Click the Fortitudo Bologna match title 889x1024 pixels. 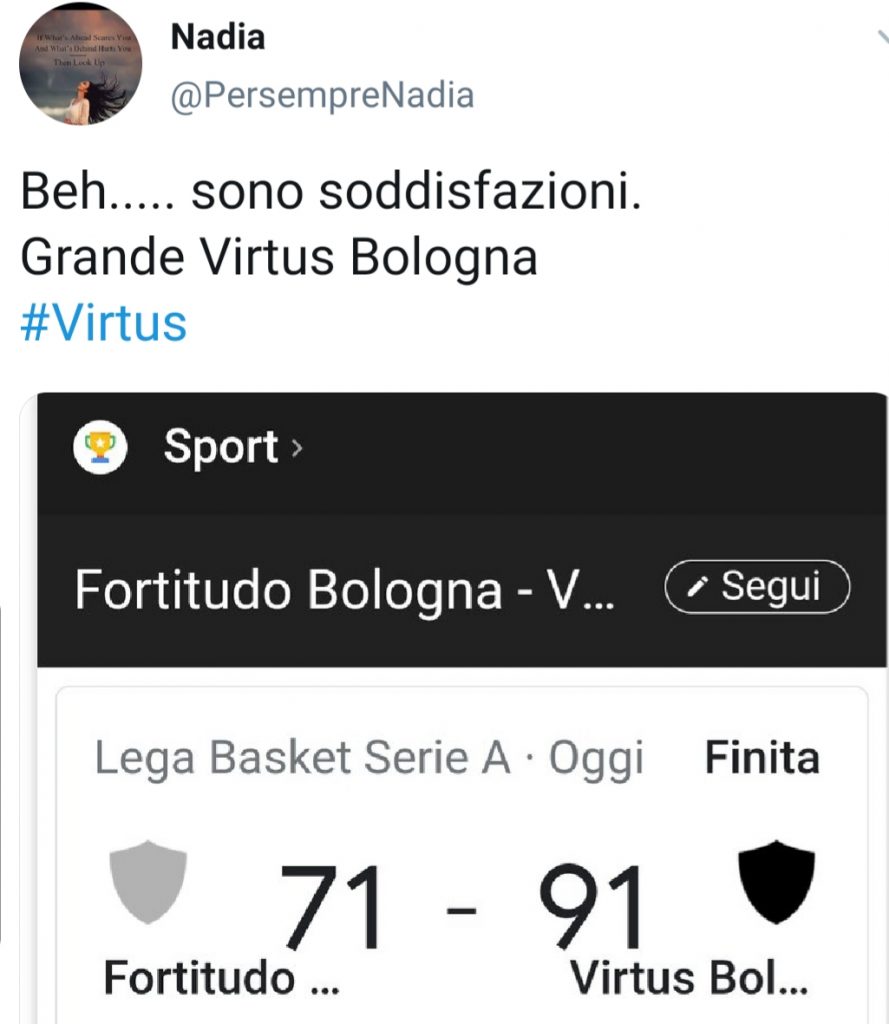point(347,590)
